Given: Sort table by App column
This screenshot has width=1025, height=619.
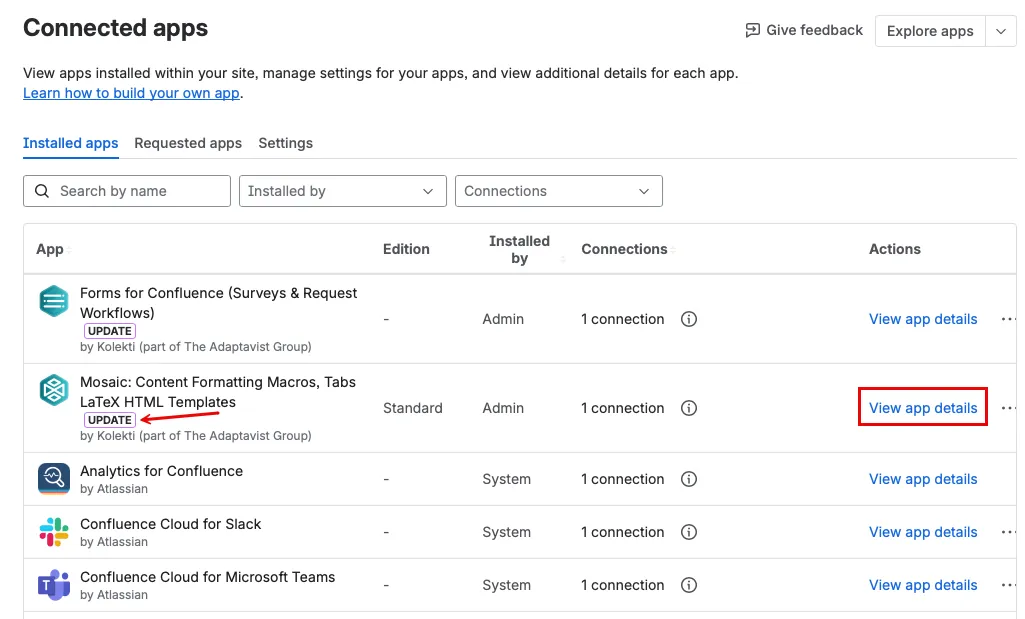Looking at the screenshot, I should [x=69, y=250].
